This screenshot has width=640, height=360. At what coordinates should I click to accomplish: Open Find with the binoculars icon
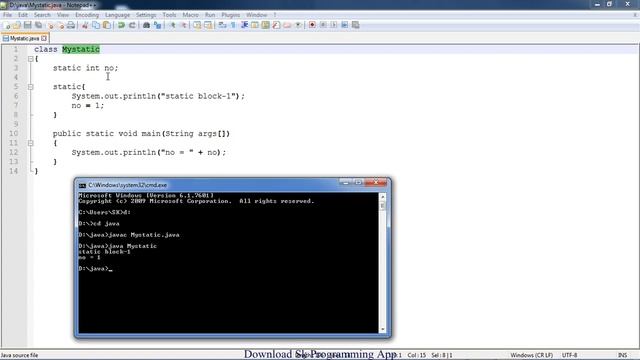tap(146, 25)
